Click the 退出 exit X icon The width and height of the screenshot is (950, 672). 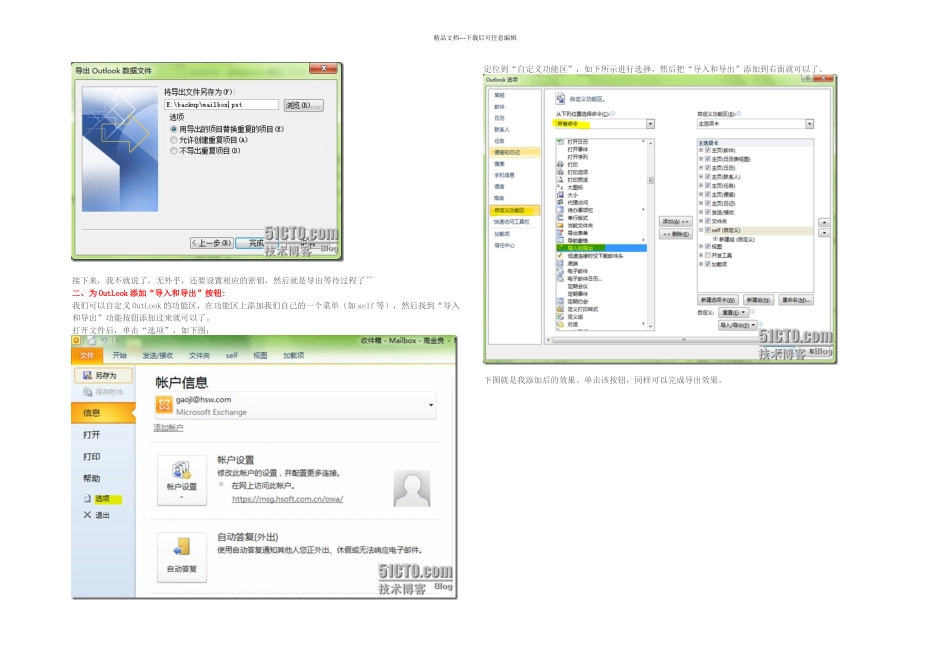coord(87,515)
